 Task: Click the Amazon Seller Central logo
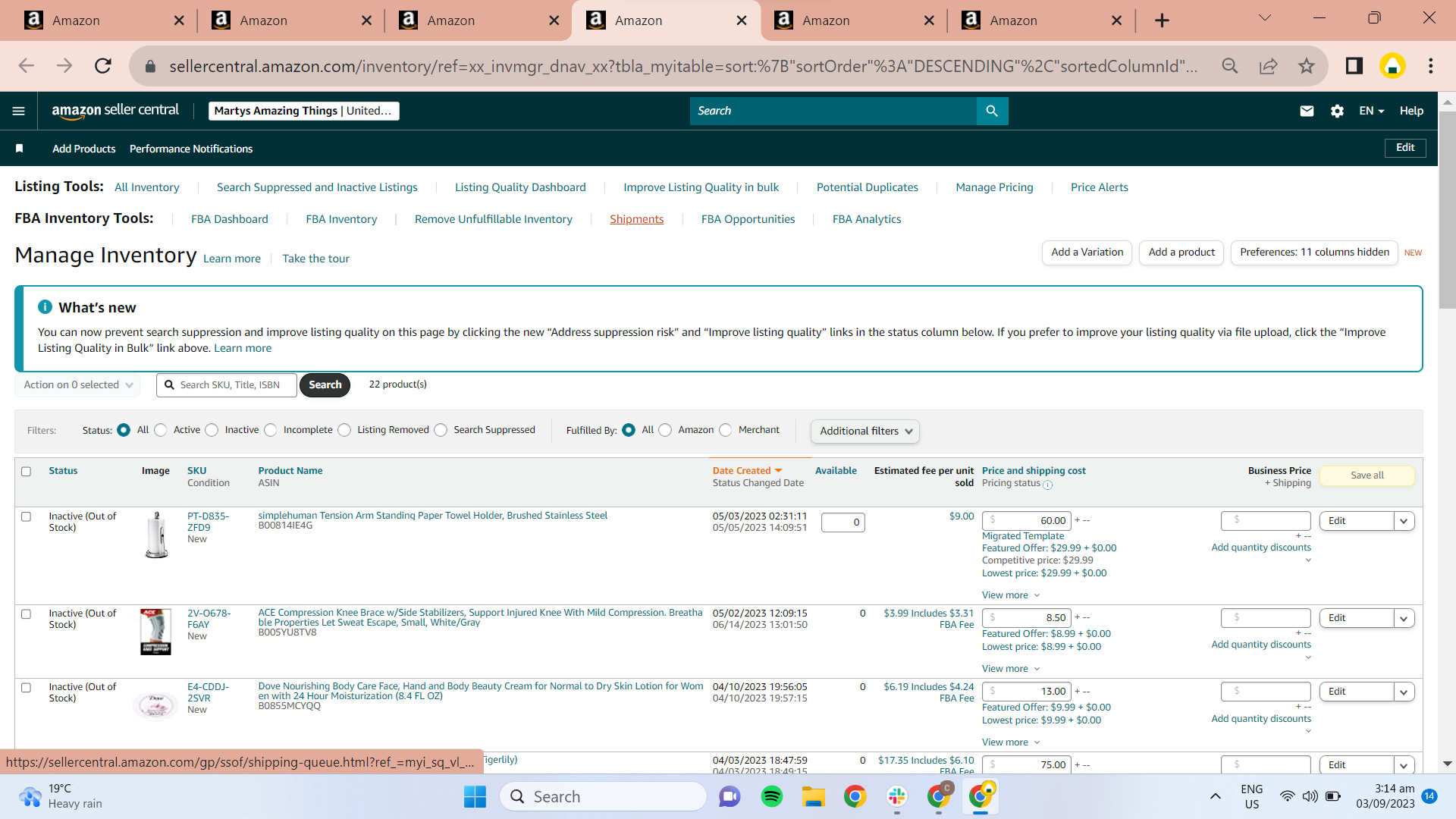(x=115, y=111)
